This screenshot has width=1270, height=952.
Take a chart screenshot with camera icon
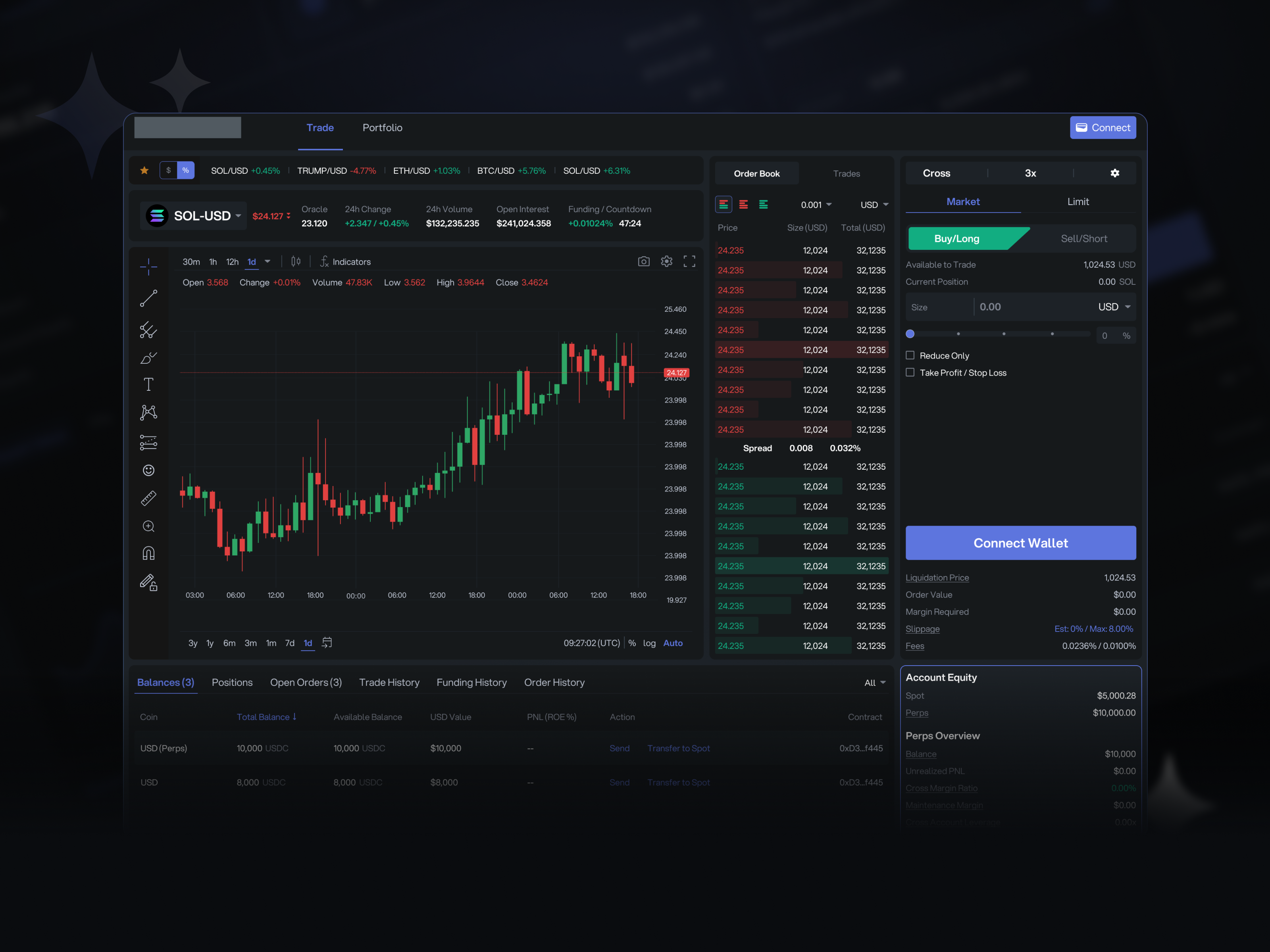pyautogui.click(x=644, y=262)
